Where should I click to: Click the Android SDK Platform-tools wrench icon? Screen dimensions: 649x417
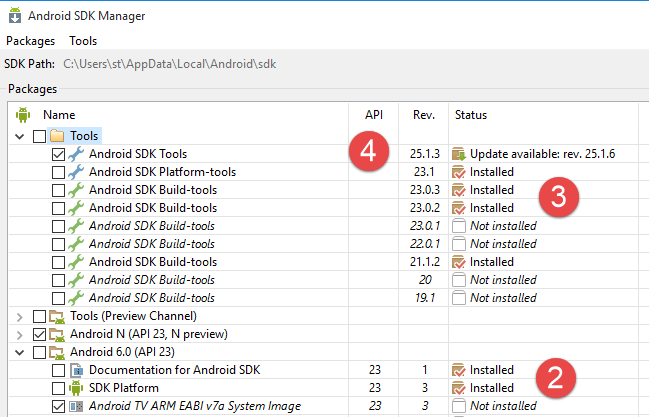click(x=76, y=172)
